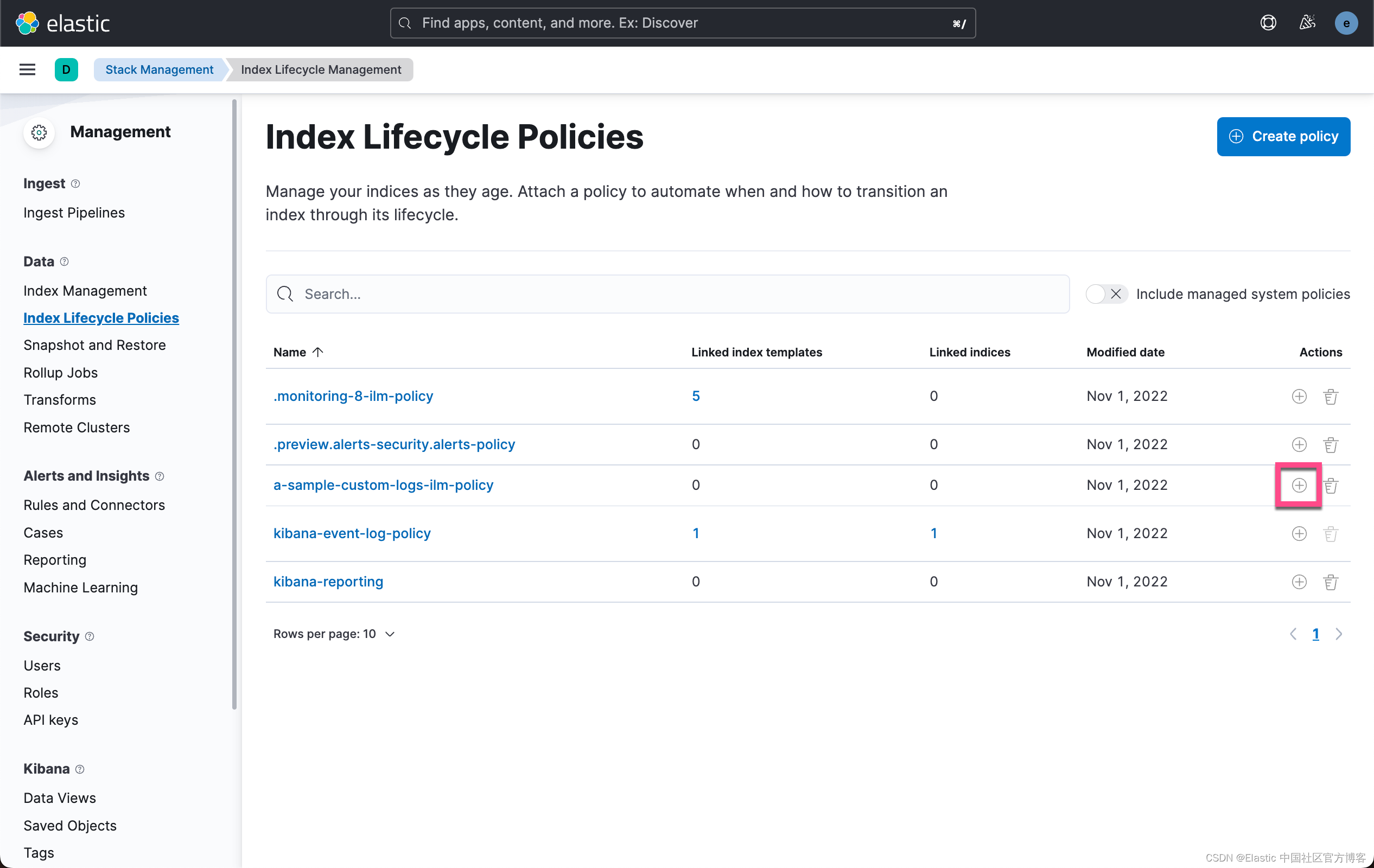Image resolution: width=1374 pixels, height=868 pixels.
Task: Open the space selector 'D' badge
Action: point(66,69)
